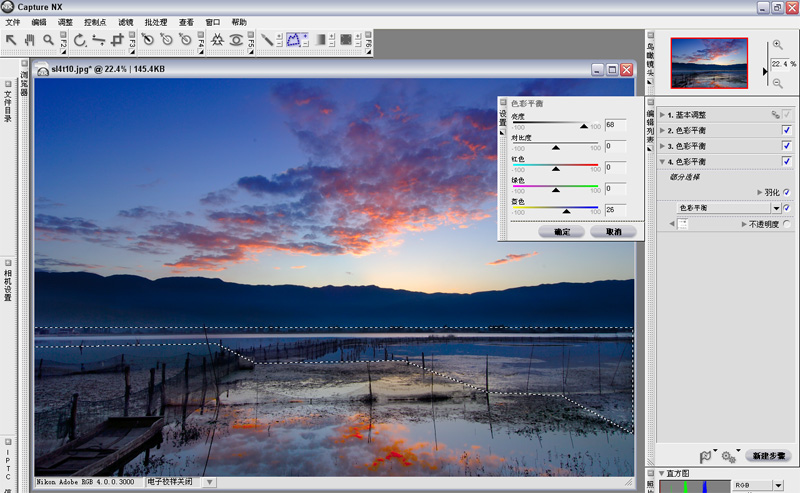Screen dimensions: 800x493
Task: Expand step 1 基本调整
Action: [662, 115]
